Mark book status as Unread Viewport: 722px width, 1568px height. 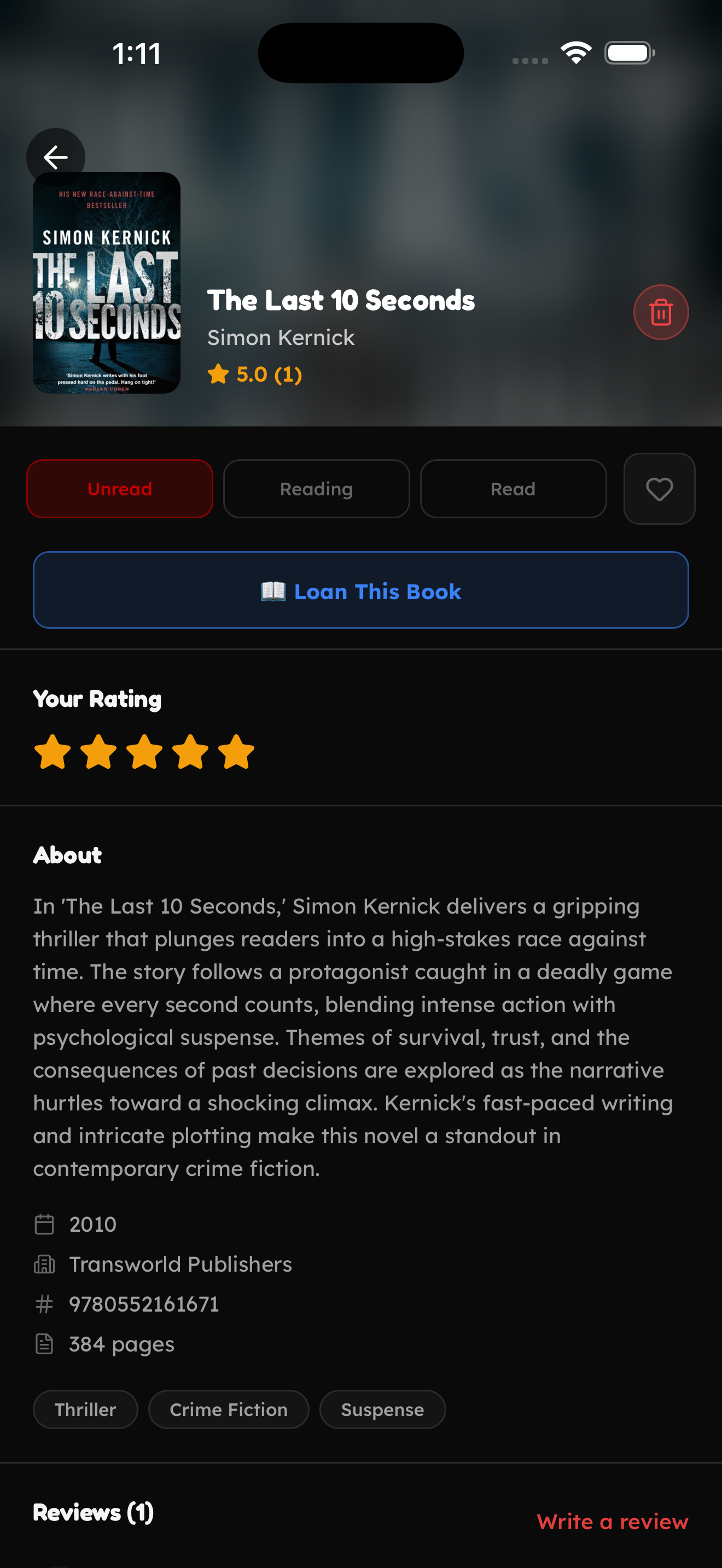[119, 489]
